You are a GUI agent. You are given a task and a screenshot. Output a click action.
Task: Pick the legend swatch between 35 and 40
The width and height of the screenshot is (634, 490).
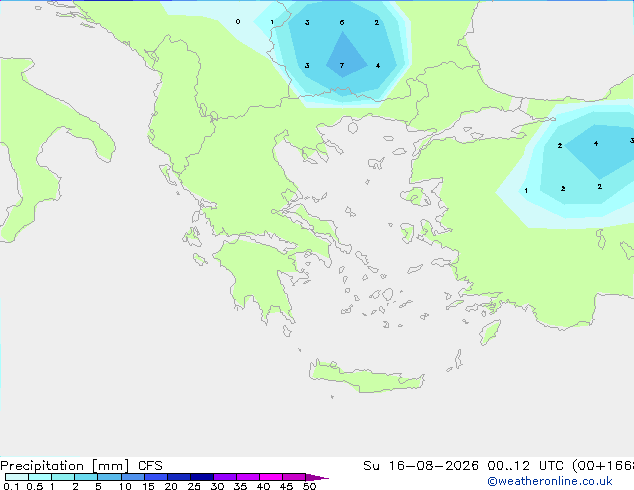[x=248, y=477]
